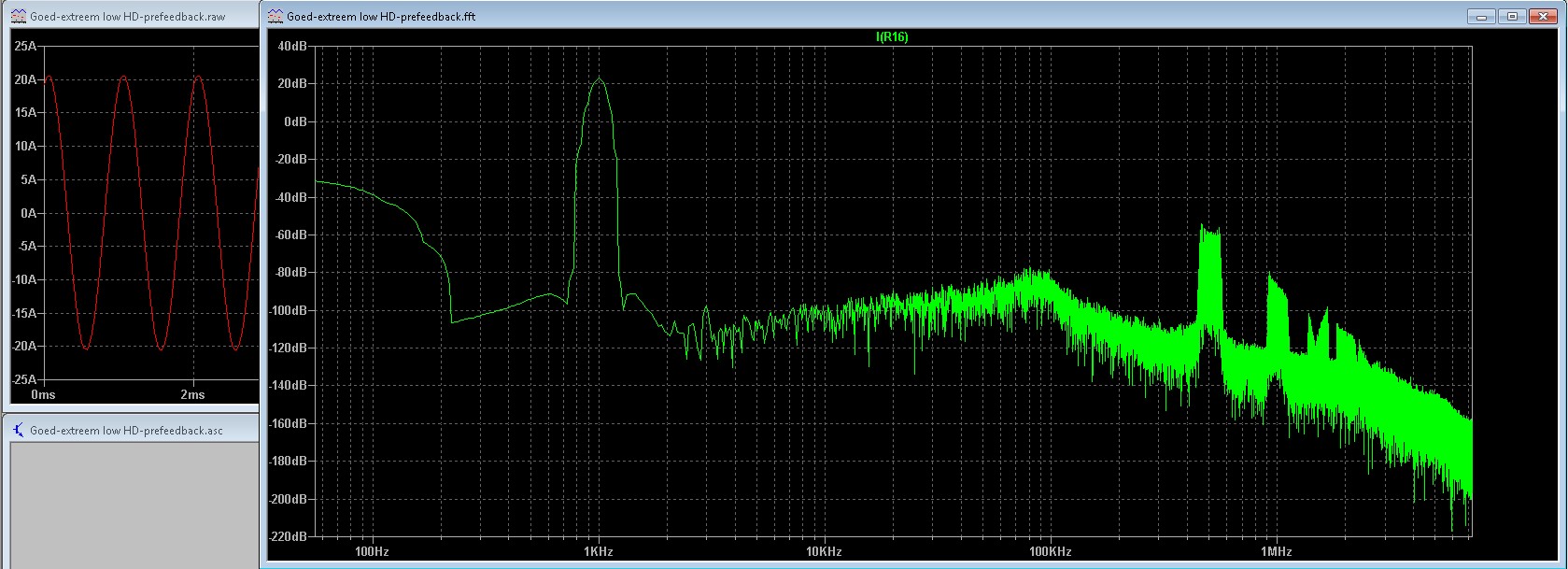Click the 25A label in the .raw plot

point(25,46)
